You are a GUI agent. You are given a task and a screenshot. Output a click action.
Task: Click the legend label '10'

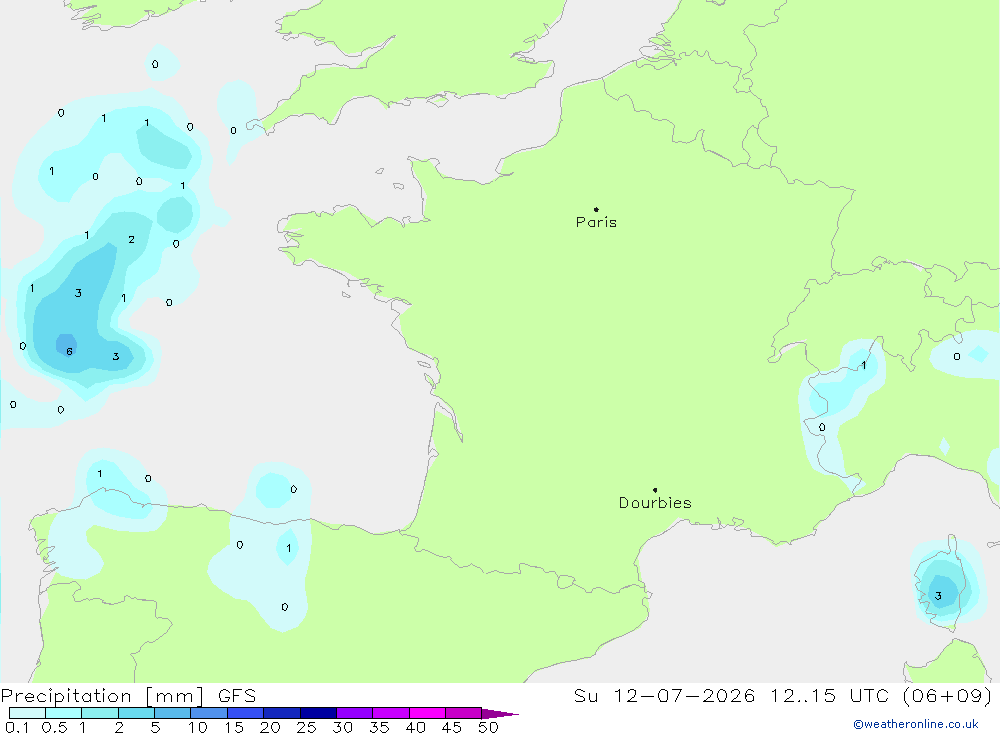click(x=198, y=727)
